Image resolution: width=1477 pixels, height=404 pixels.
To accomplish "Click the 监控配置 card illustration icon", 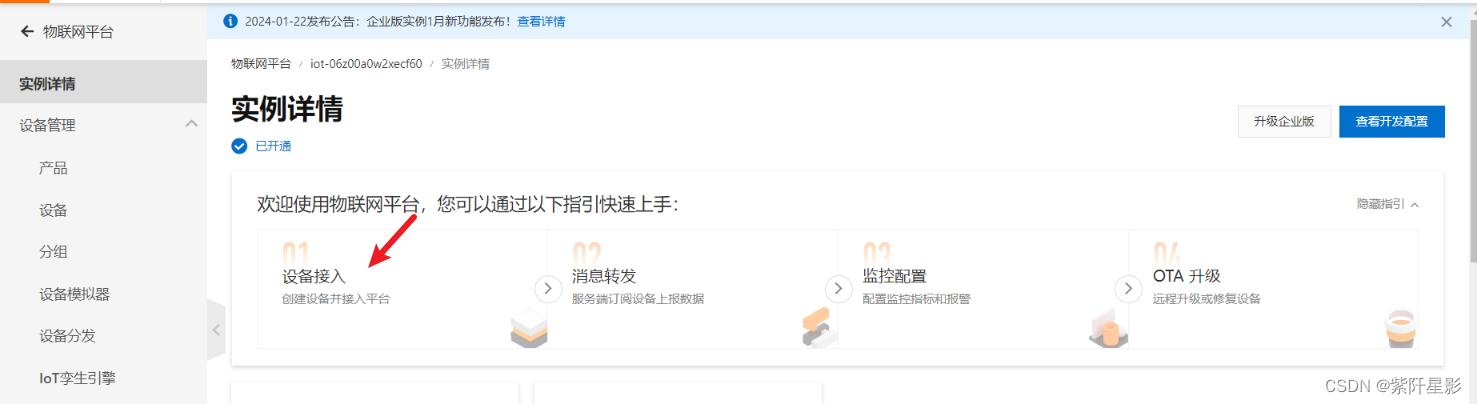I will 1108,328.
